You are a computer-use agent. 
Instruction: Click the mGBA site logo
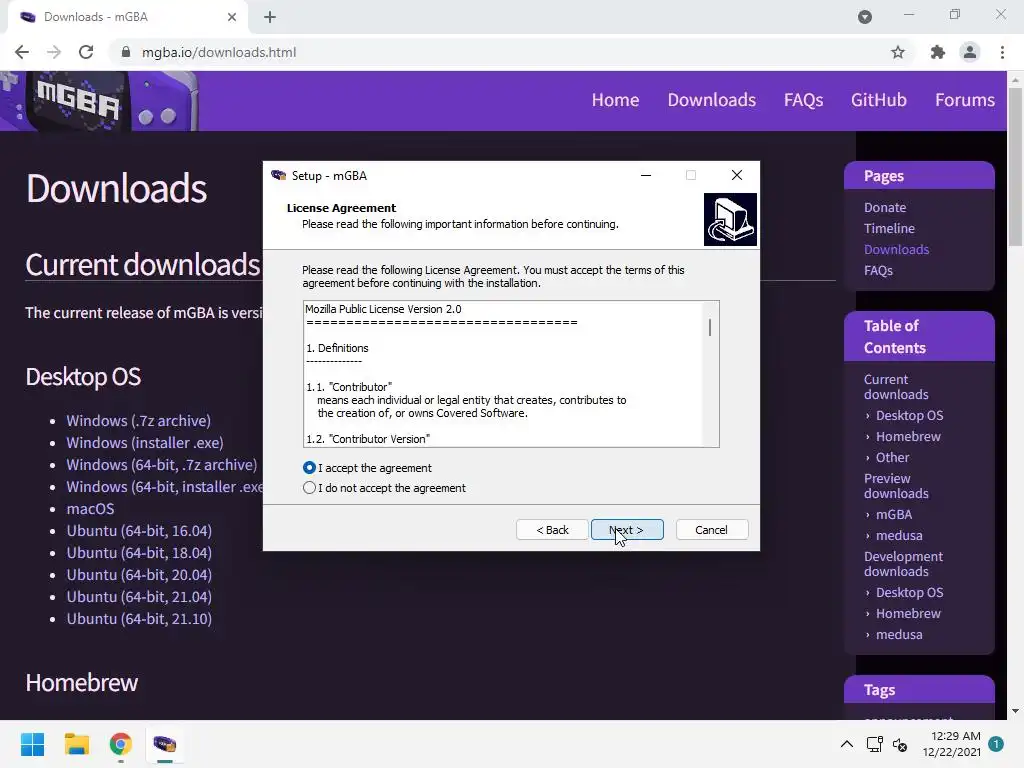tap(99, 101)
